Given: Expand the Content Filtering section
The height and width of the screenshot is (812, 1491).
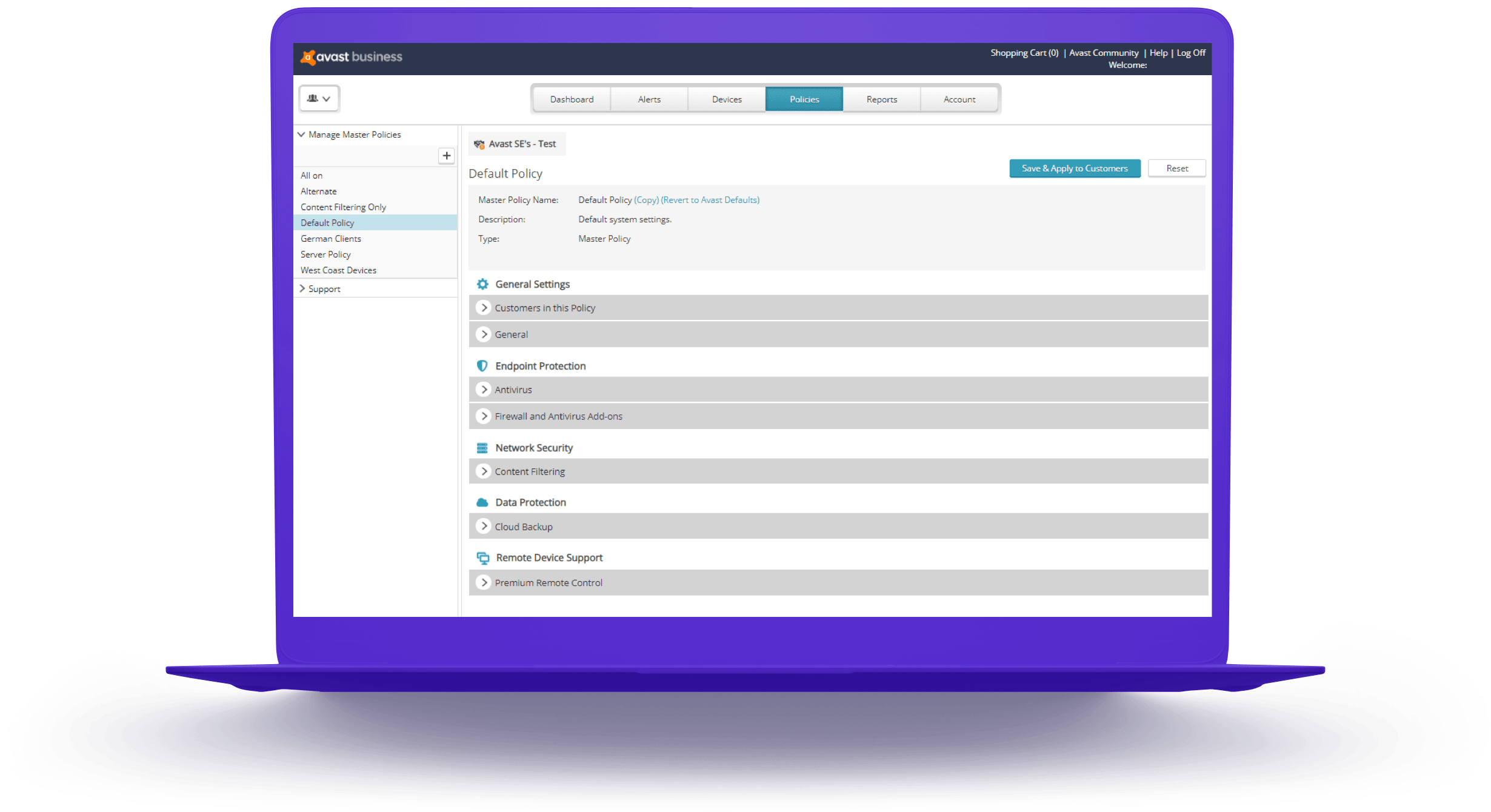Looking at the screenshot, I should point(483,471).
